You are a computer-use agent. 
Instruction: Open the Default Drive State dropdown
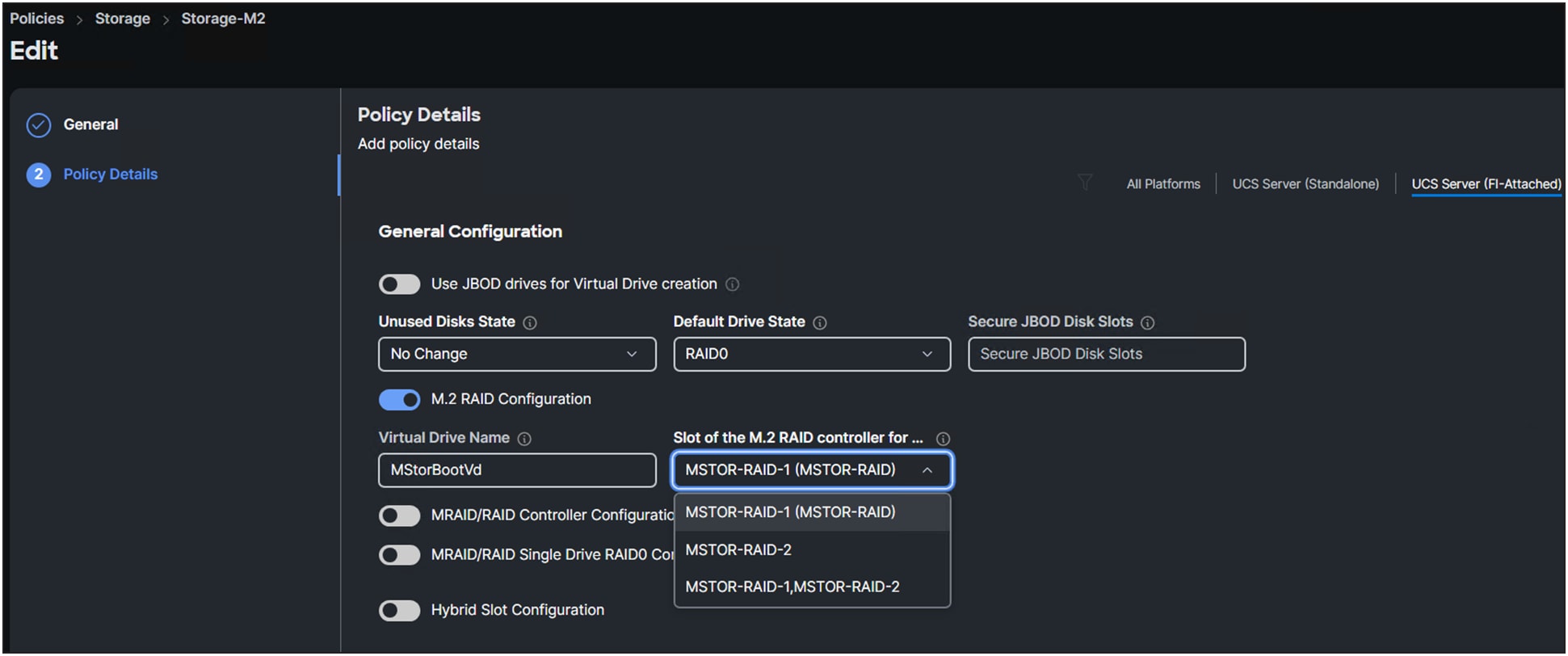pos(812,354)
